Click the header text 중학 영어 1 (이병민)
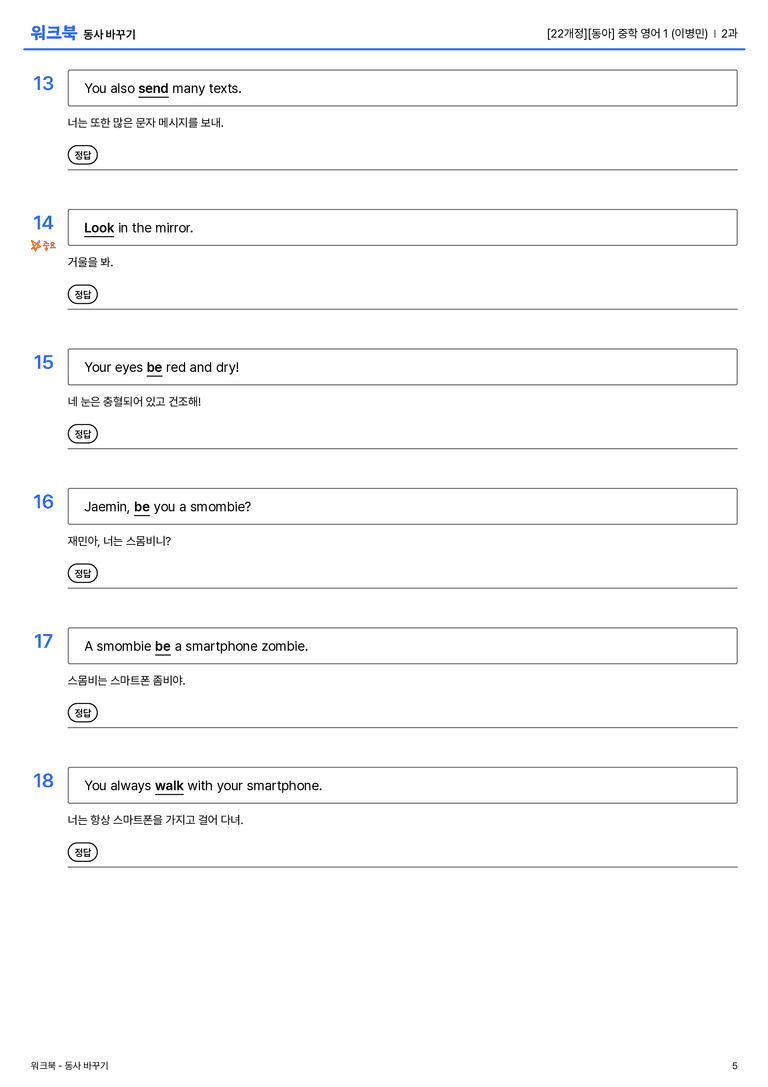Screen dimensions: 768x1087 pos(663,33)
